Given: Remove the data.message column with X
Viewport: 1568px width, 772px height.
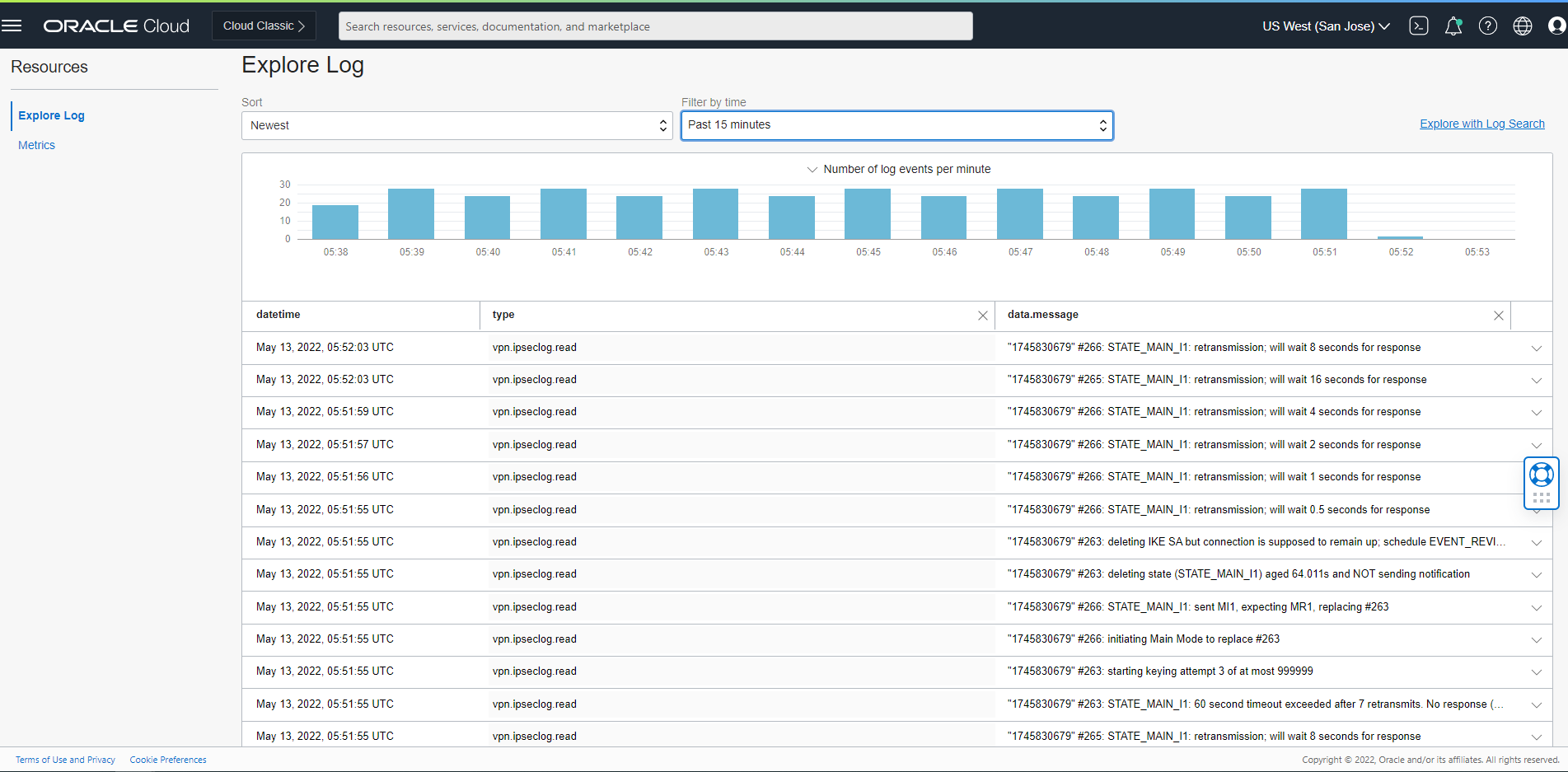Looking at the screenshot, I should tap(1498, 316).
